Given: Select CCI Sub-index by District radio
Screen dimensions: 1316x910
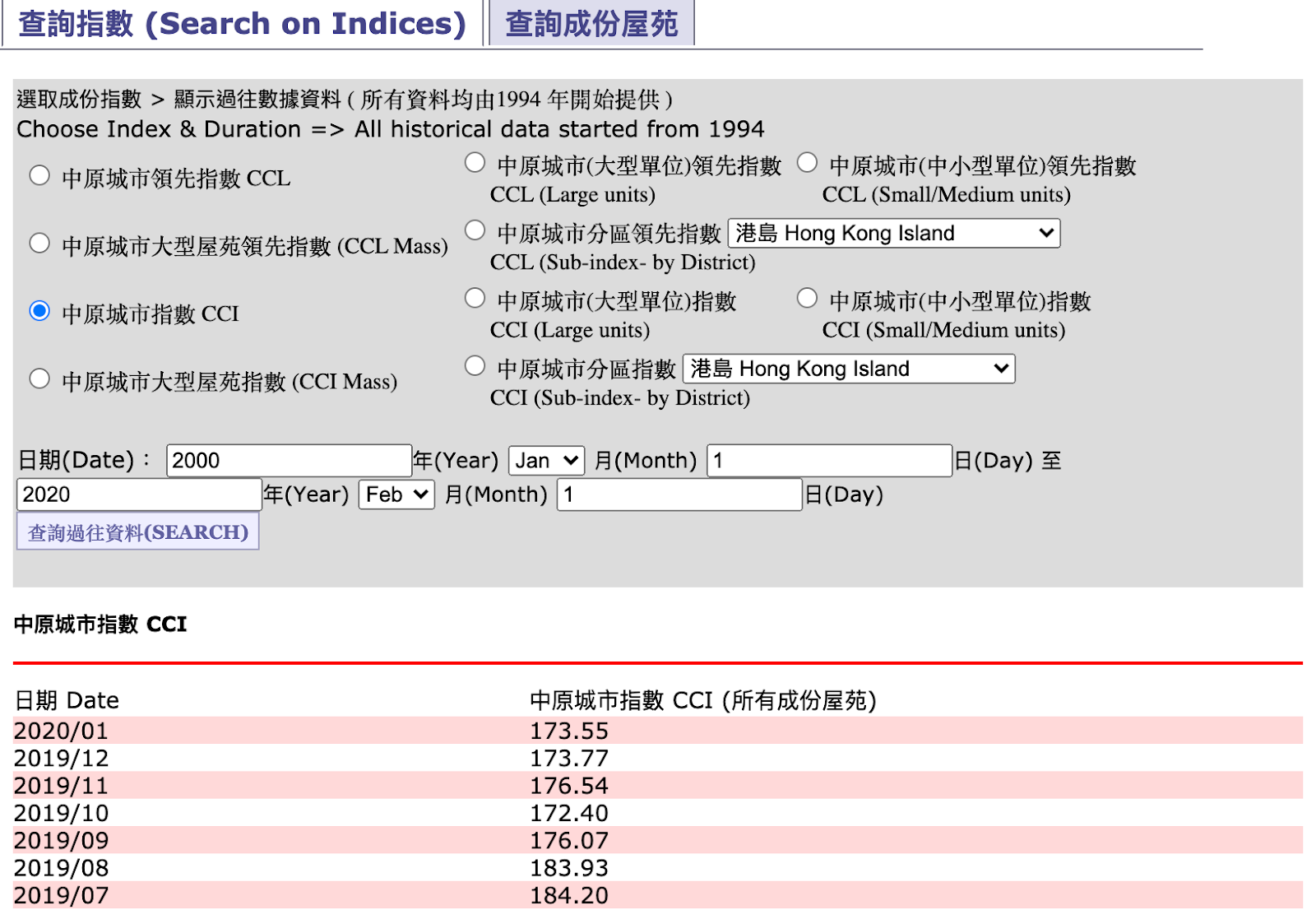Looking at the screenshot, I should point(475,365).
